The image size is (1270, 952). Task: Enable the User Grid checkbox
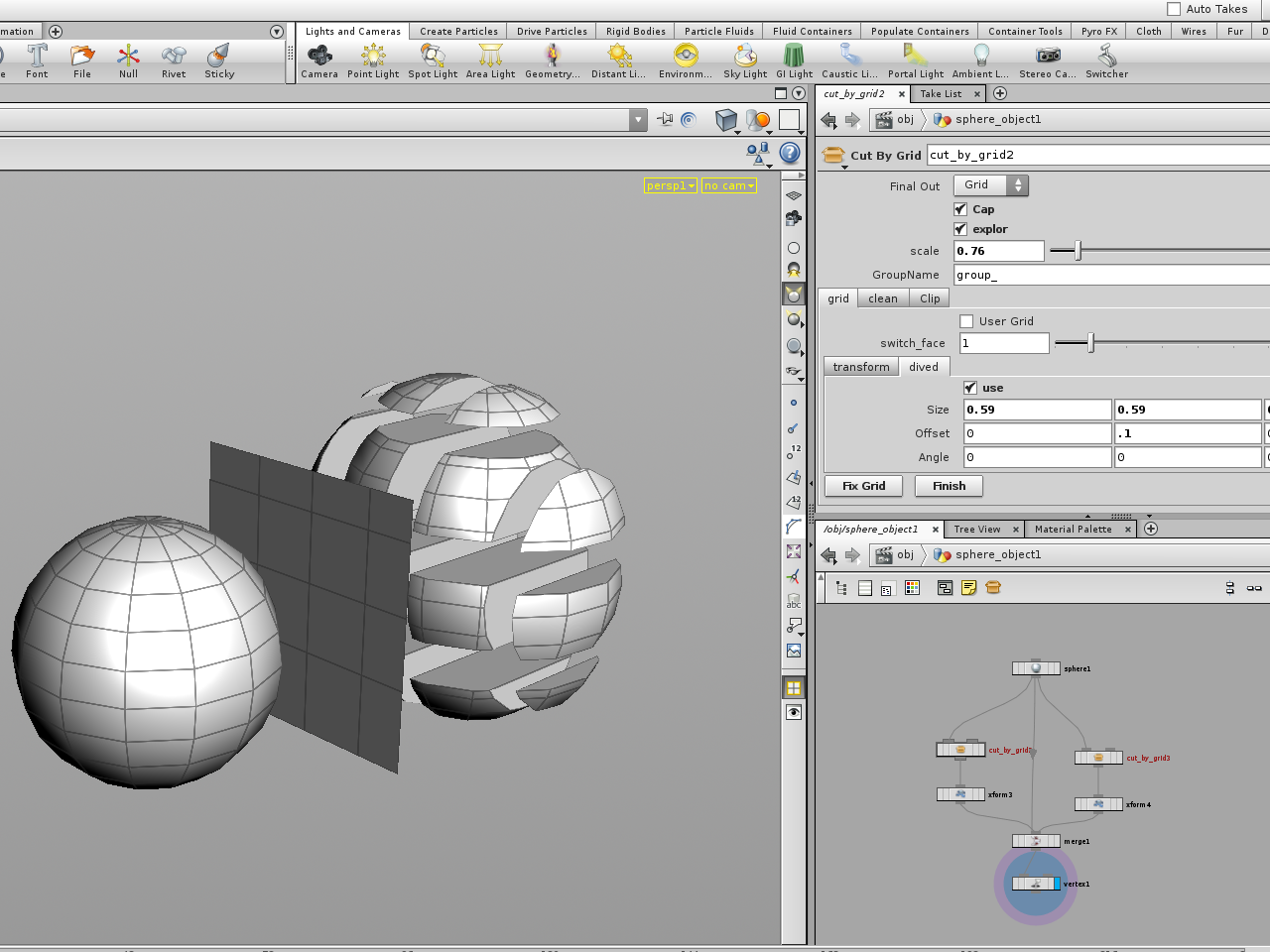click(x=966, y=321)
